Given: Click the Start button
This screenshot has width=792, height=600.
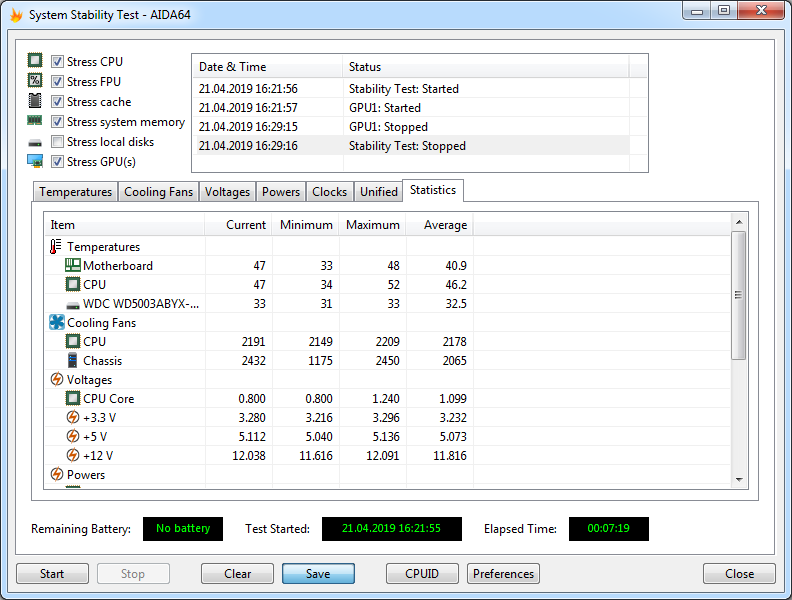Looking at the screenshot, I should pyautogui.click(x=52, y=574).
